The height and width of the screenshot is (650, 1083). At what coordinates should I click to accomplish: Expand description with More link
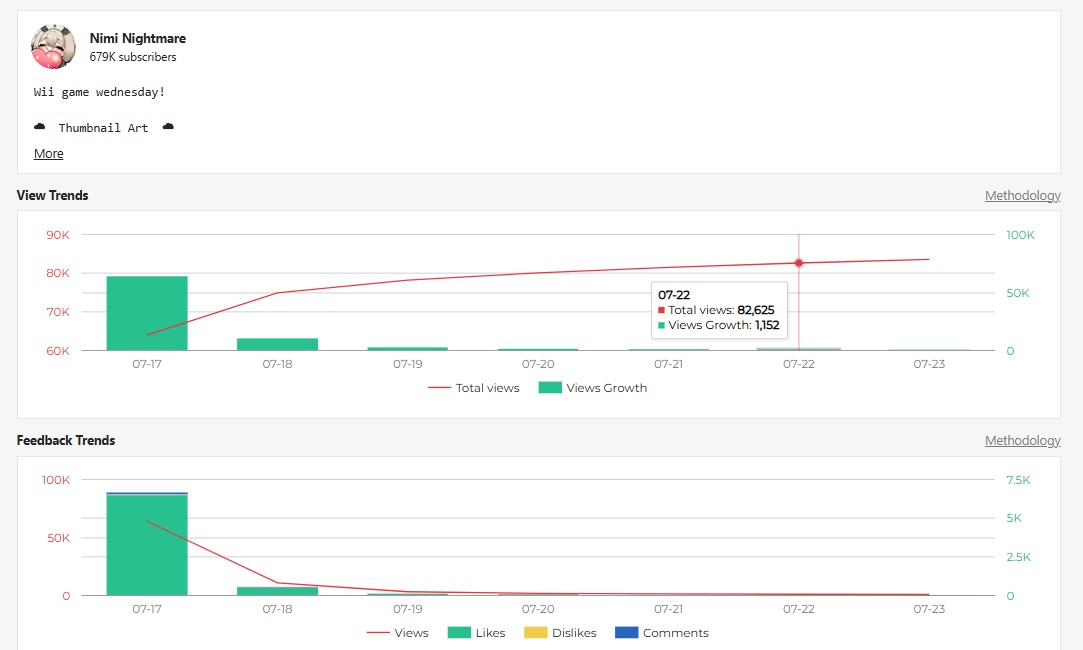click(48, 153)
